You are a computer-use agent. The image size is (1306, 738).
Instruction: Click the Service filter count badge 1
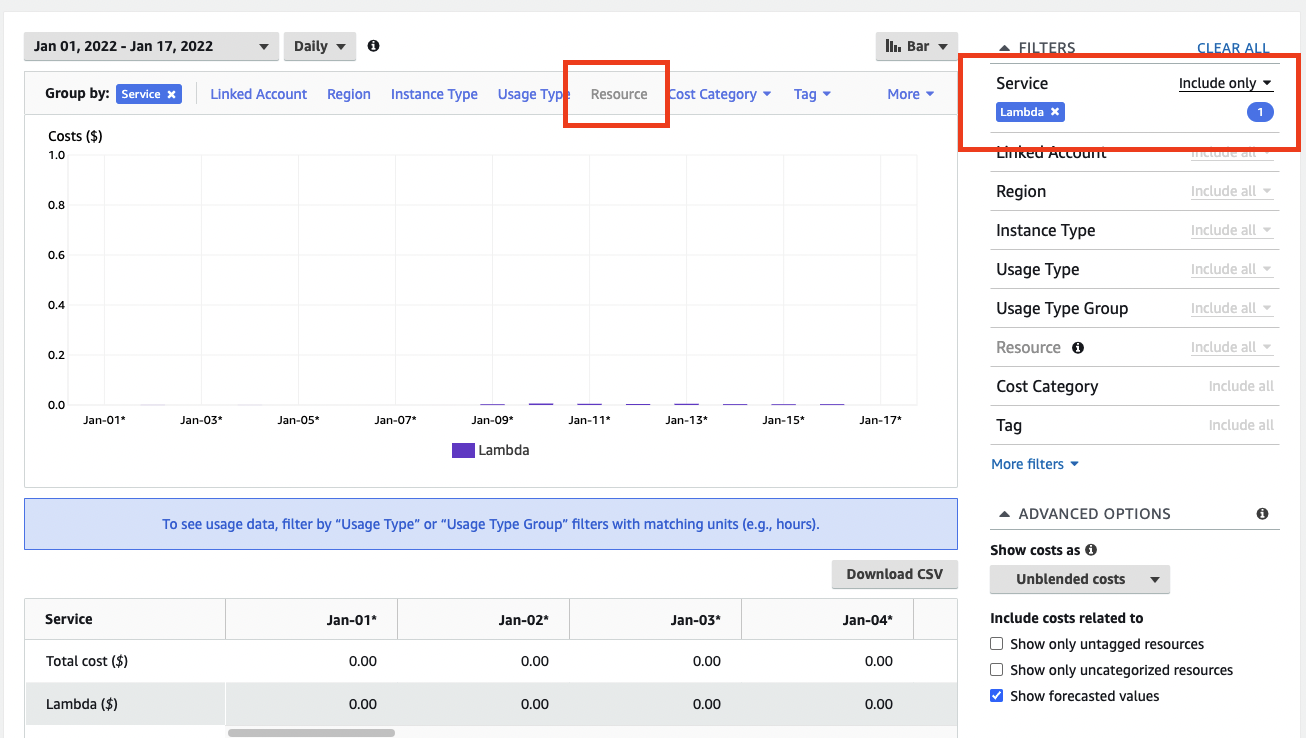(x=1260, y=112)
